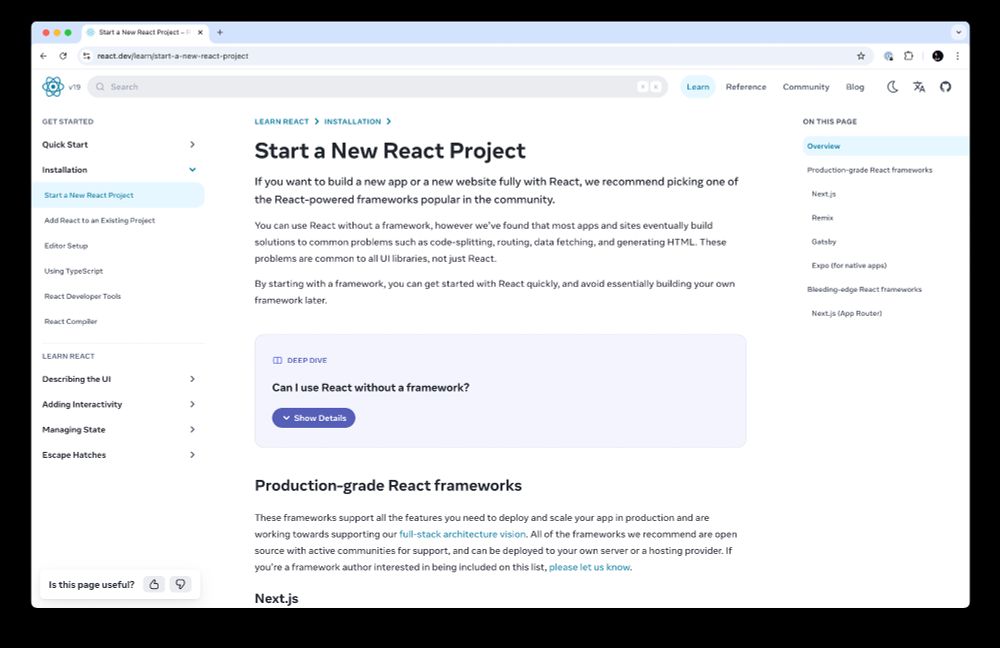Open Editor Setup page
Viewport: 1000px width, 648px height.
pyautogui.click(x=66, y=246)
